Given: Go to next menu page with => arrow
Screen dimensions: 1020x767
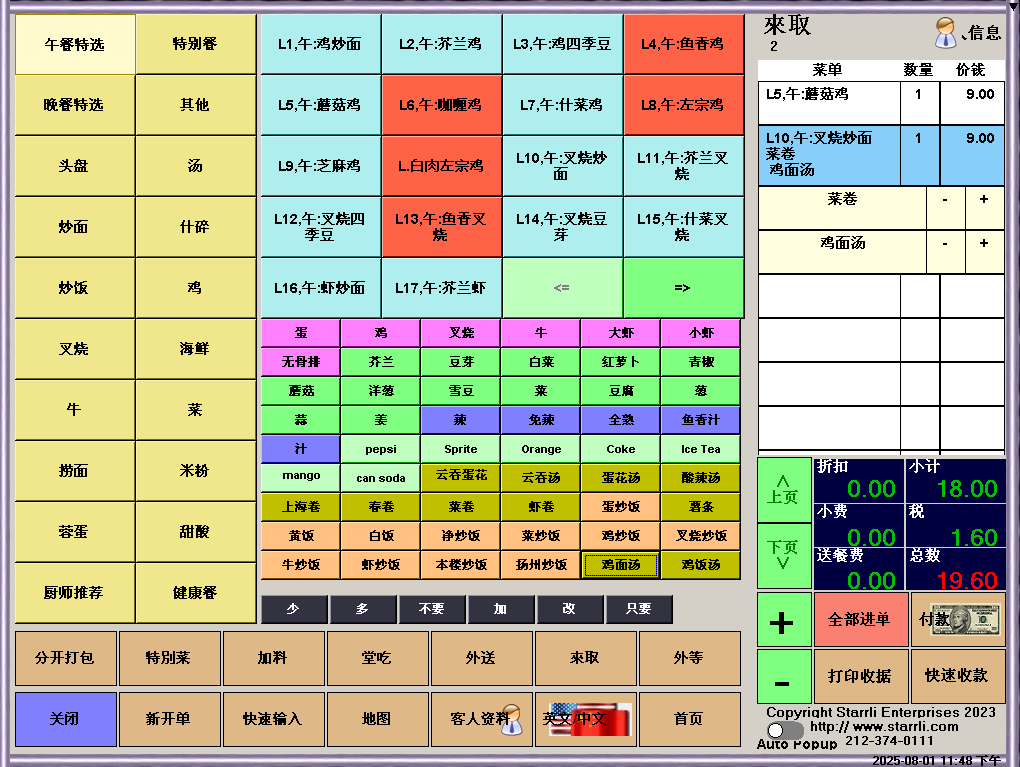Looking at the screenshot, I should point(683,288).
